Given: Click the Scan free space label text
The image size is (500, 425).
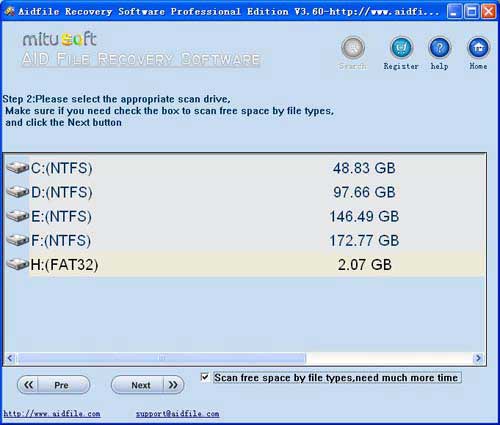Looking at the screenshot, I should tap(336, 378).
